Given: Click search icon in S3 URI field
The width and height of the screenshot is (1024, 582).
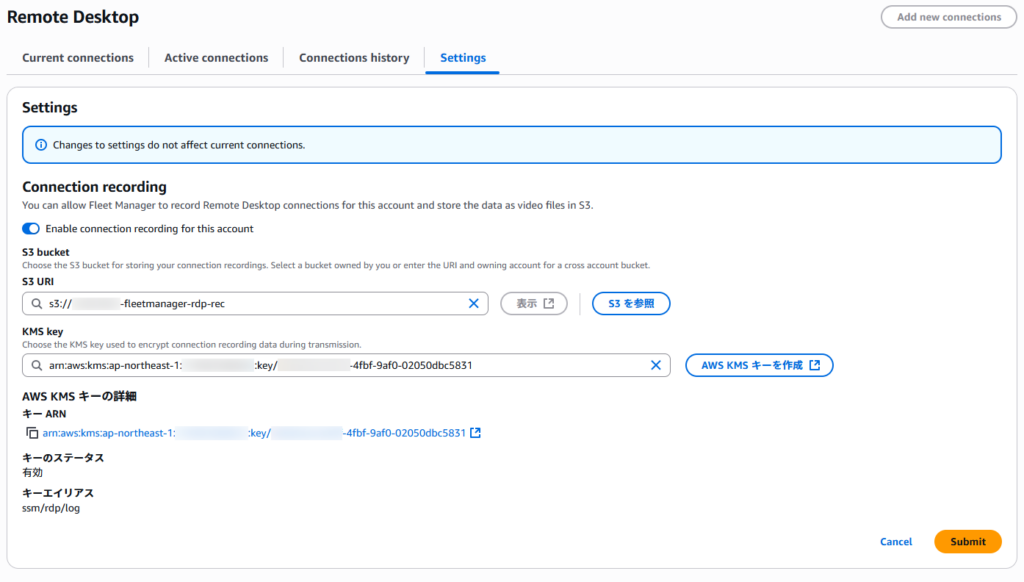Looking at the screenshot, I should coord(38,304).
